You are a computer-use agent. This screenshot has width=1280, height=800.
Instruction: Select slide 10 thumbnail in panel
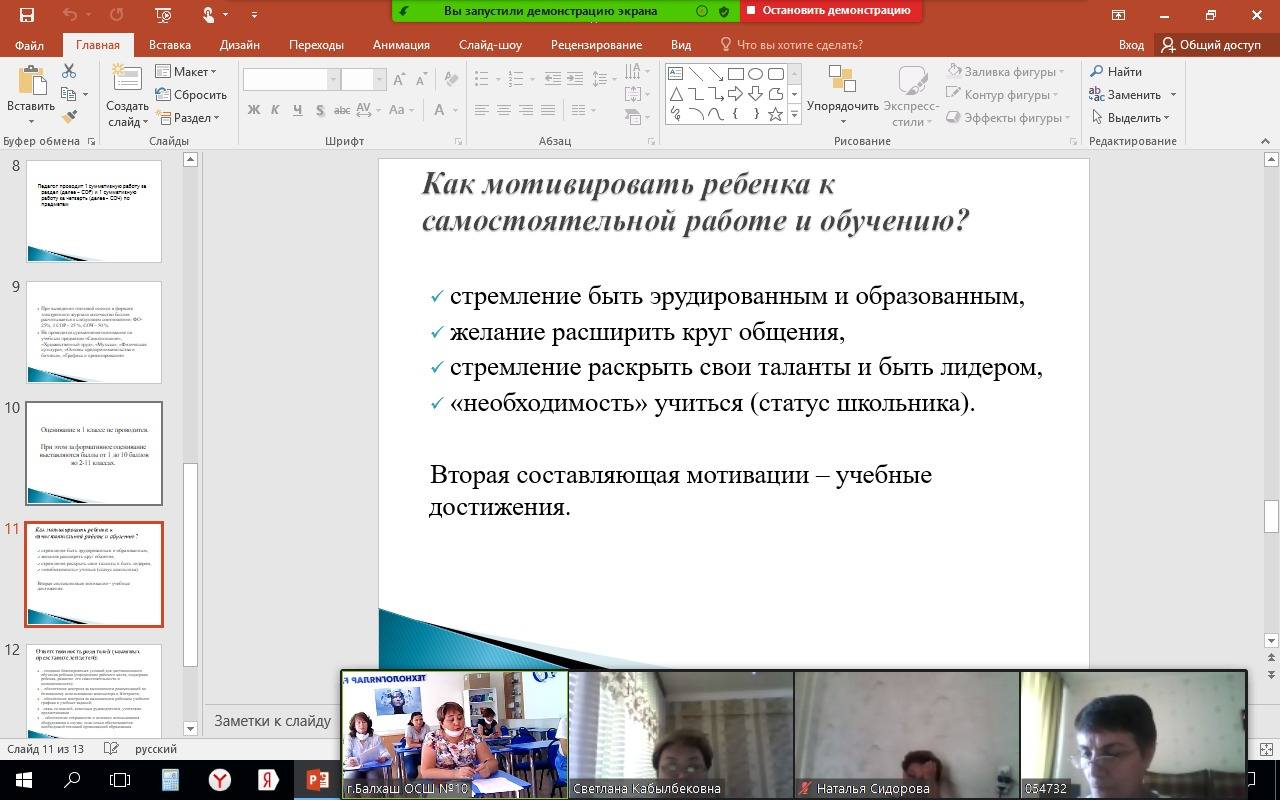pos(94,453)
